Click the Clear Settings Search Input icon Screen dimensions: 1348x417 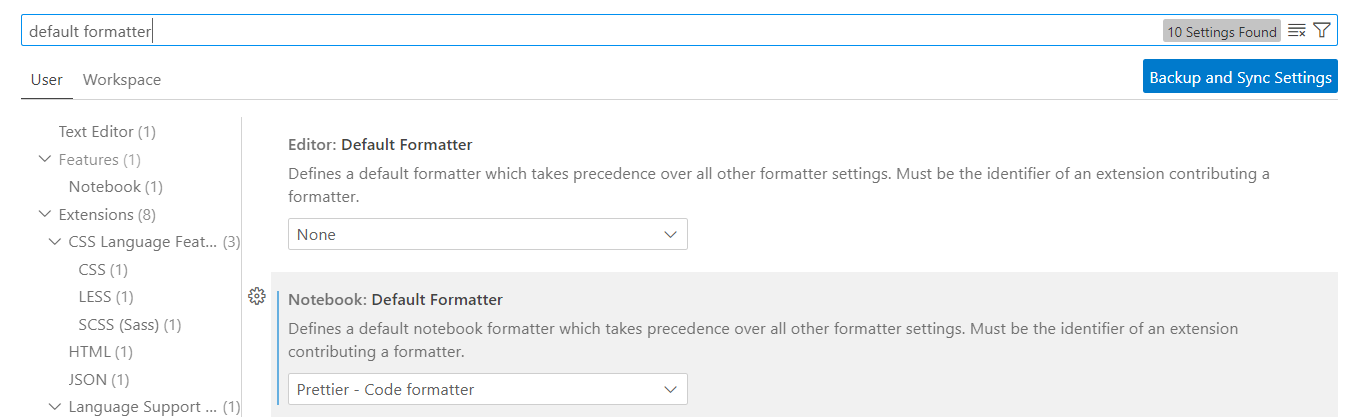click(x=1297, y=31)
